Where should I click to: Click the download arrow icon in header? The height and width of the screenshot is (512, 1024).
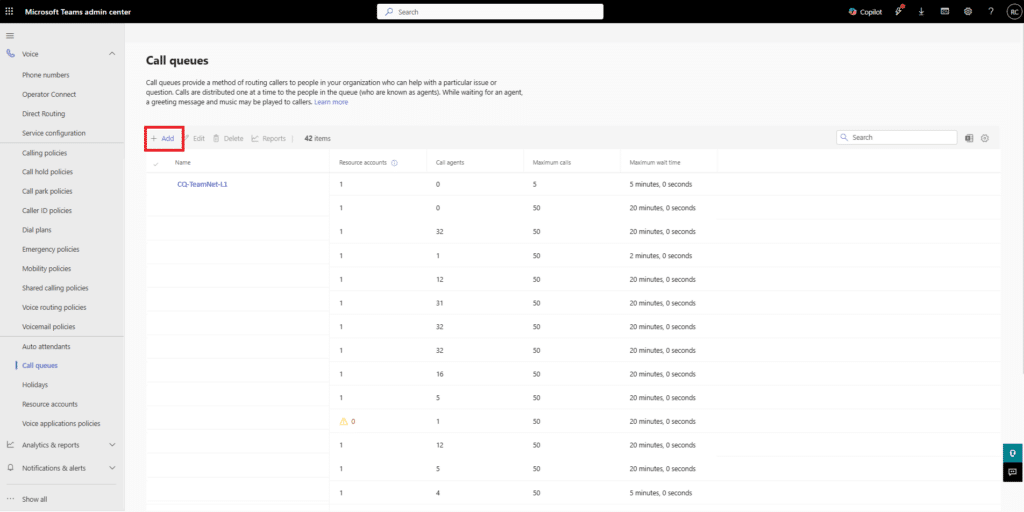(920, 11)
